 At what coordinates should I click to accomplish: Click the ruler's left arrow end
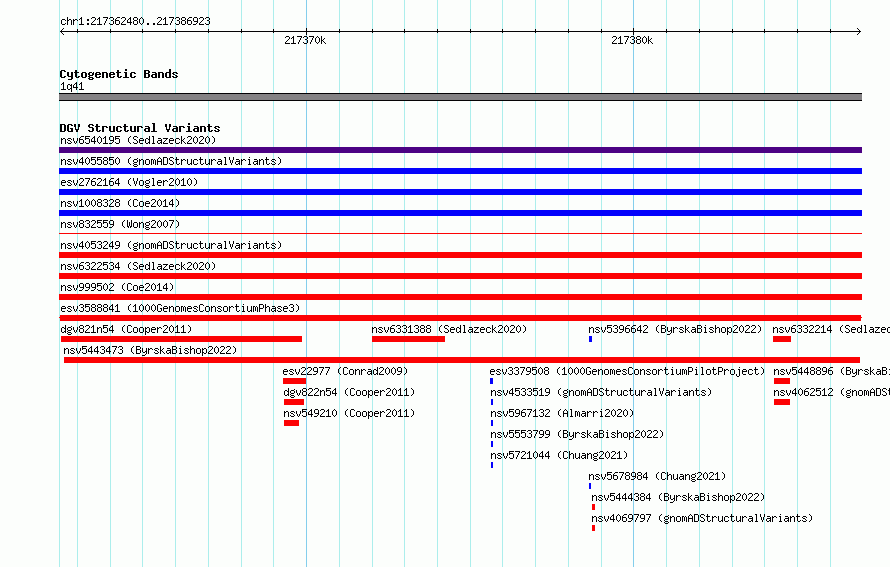click(62, 31)
